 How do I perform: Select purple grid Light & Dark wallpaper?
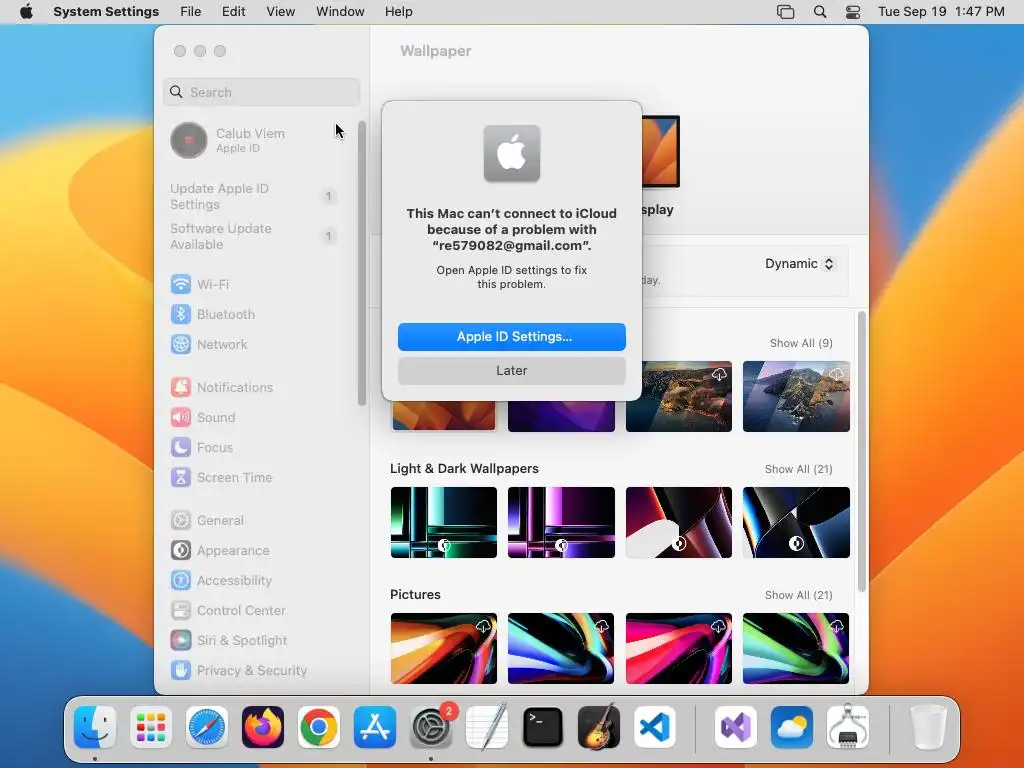point(561,522)
